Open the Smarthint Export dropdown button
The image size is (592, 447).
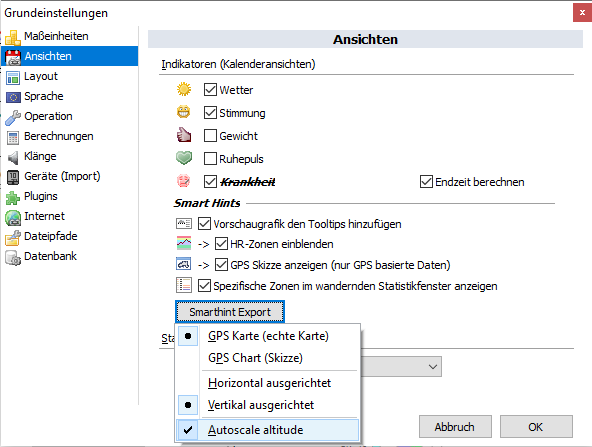pos(230,312)
